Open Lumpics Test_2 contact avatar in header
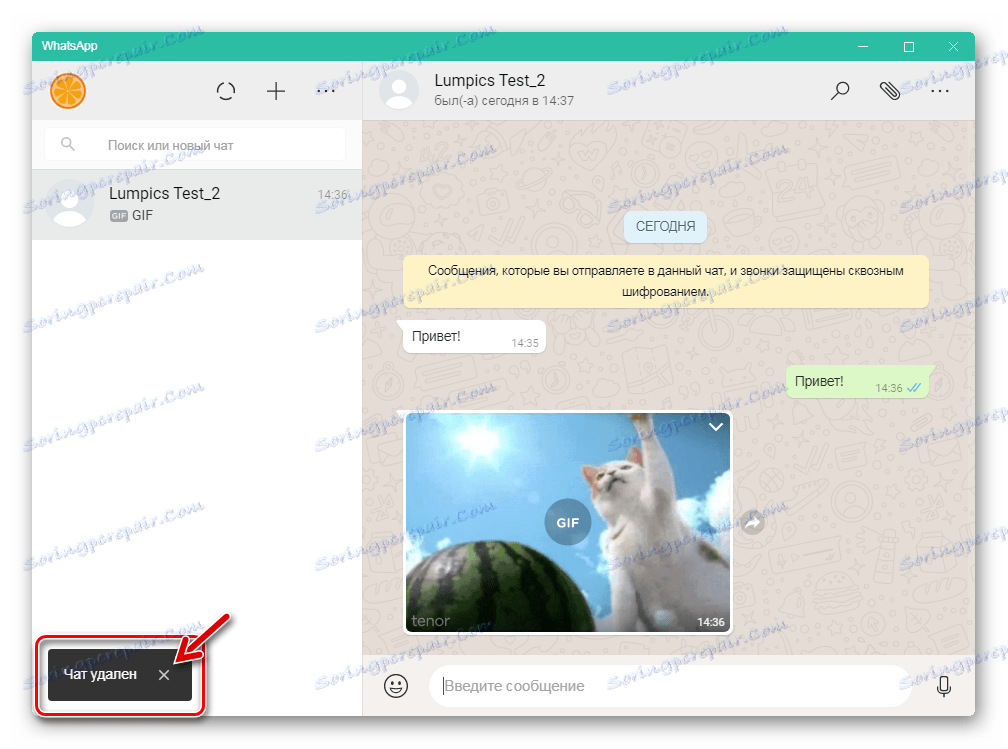Screen dimensions: 1008x749 coord(399,90)
